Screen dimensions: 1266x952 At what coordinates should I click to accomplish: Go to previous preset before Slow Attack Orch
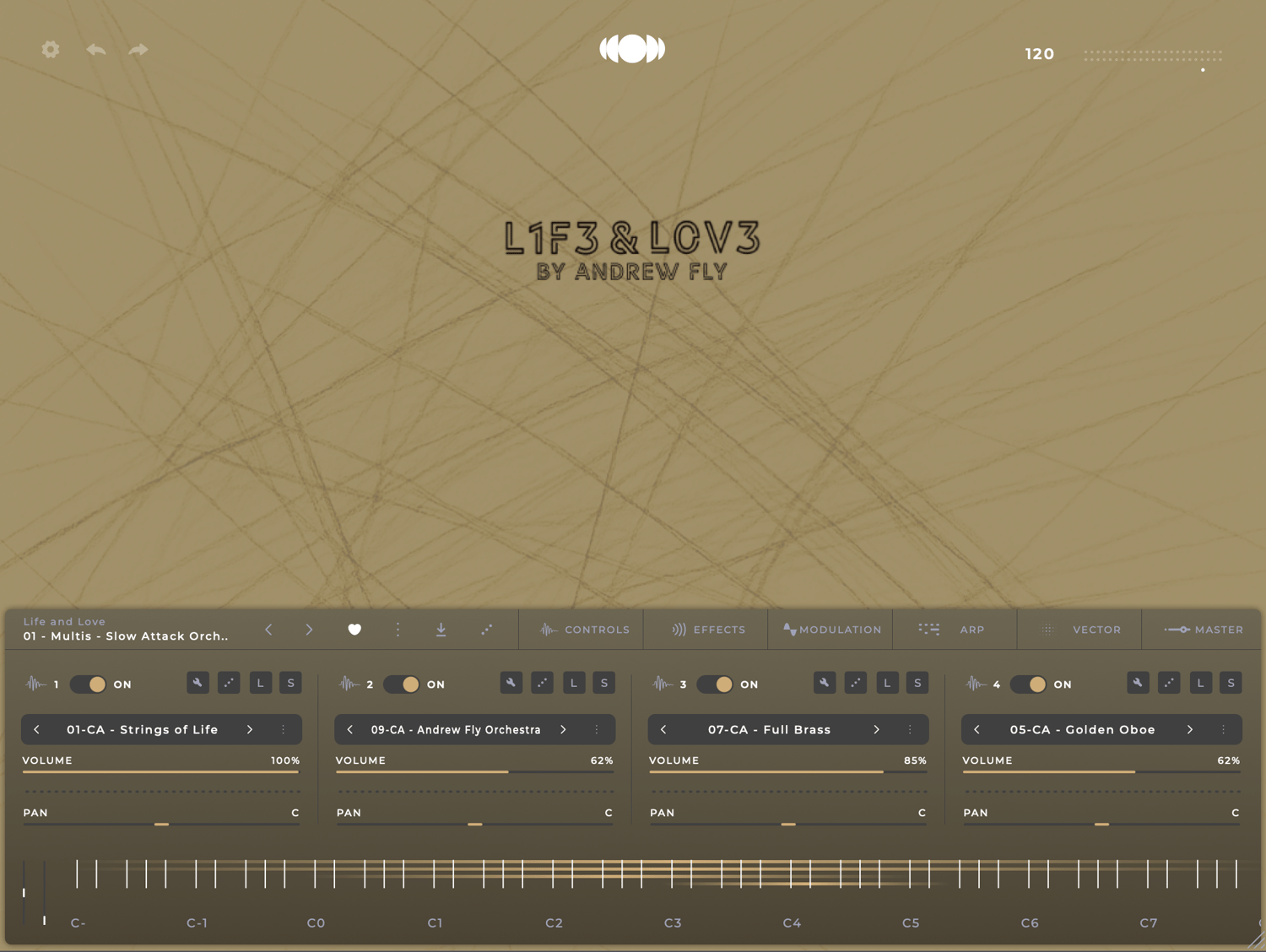coord(268,630)
